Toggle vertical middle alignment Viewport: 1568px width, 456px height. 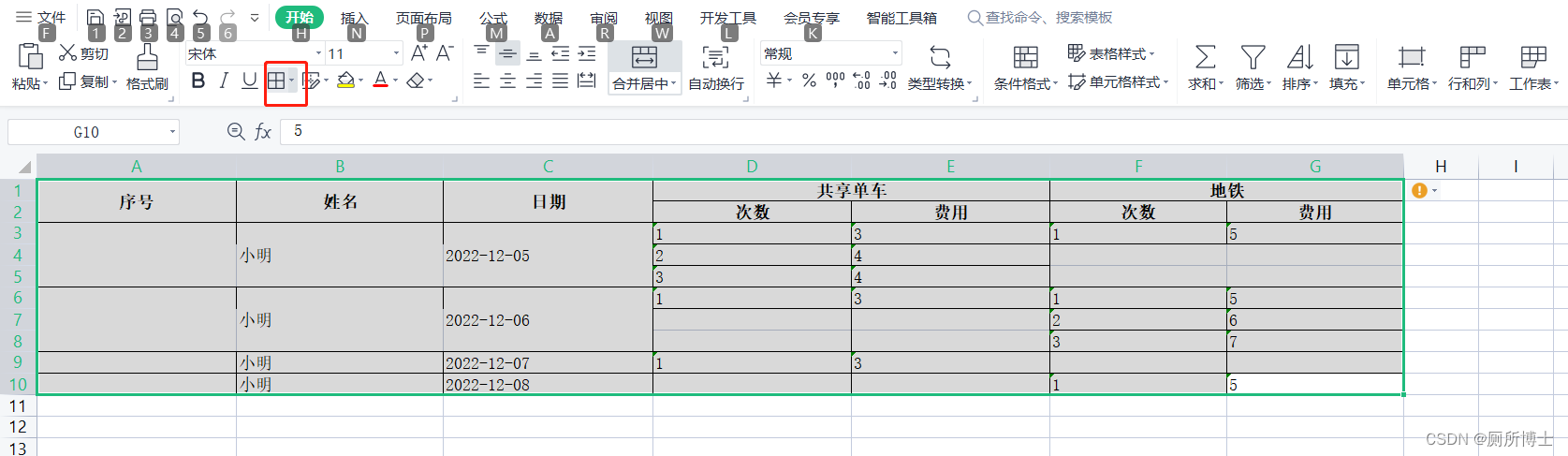(x=507, y=53)
